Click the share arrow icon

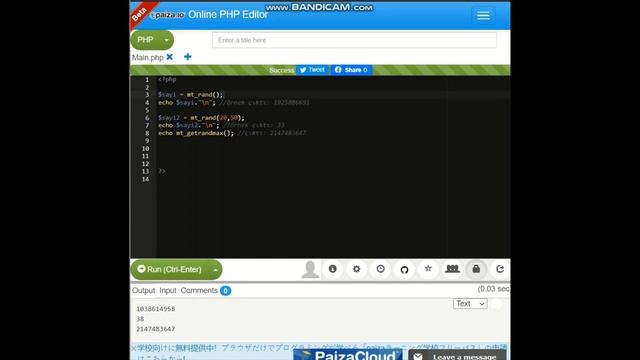(x=500, y=269)
